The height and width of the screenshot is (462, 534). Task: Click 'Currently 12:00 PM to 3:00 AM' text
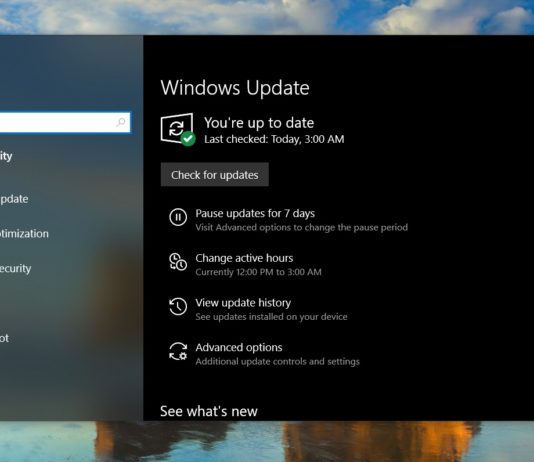(x=258, y=272)
